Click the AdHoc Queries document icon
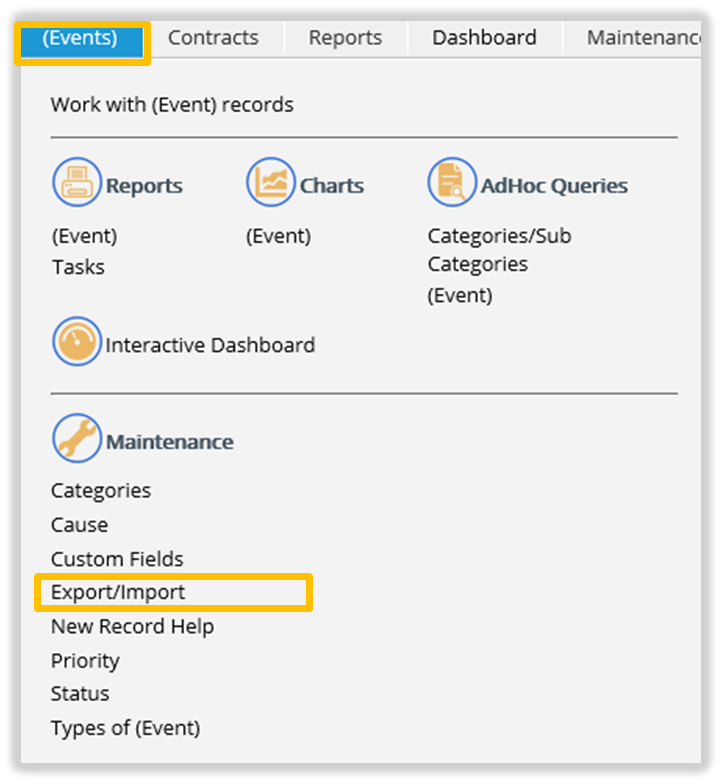Image resolution: width=722 pixels, height=784 pixels. [x=452, y=183]
